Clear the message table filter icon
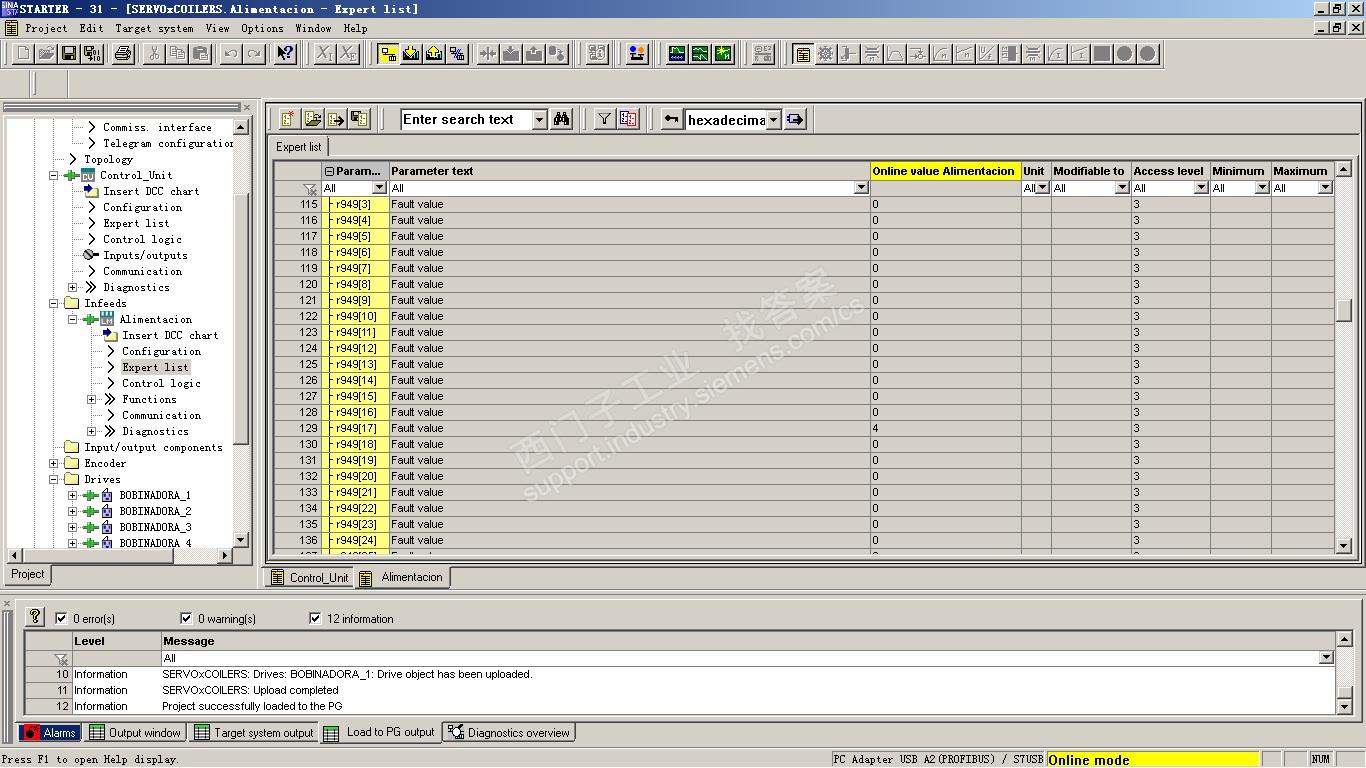 coord(61,658)
